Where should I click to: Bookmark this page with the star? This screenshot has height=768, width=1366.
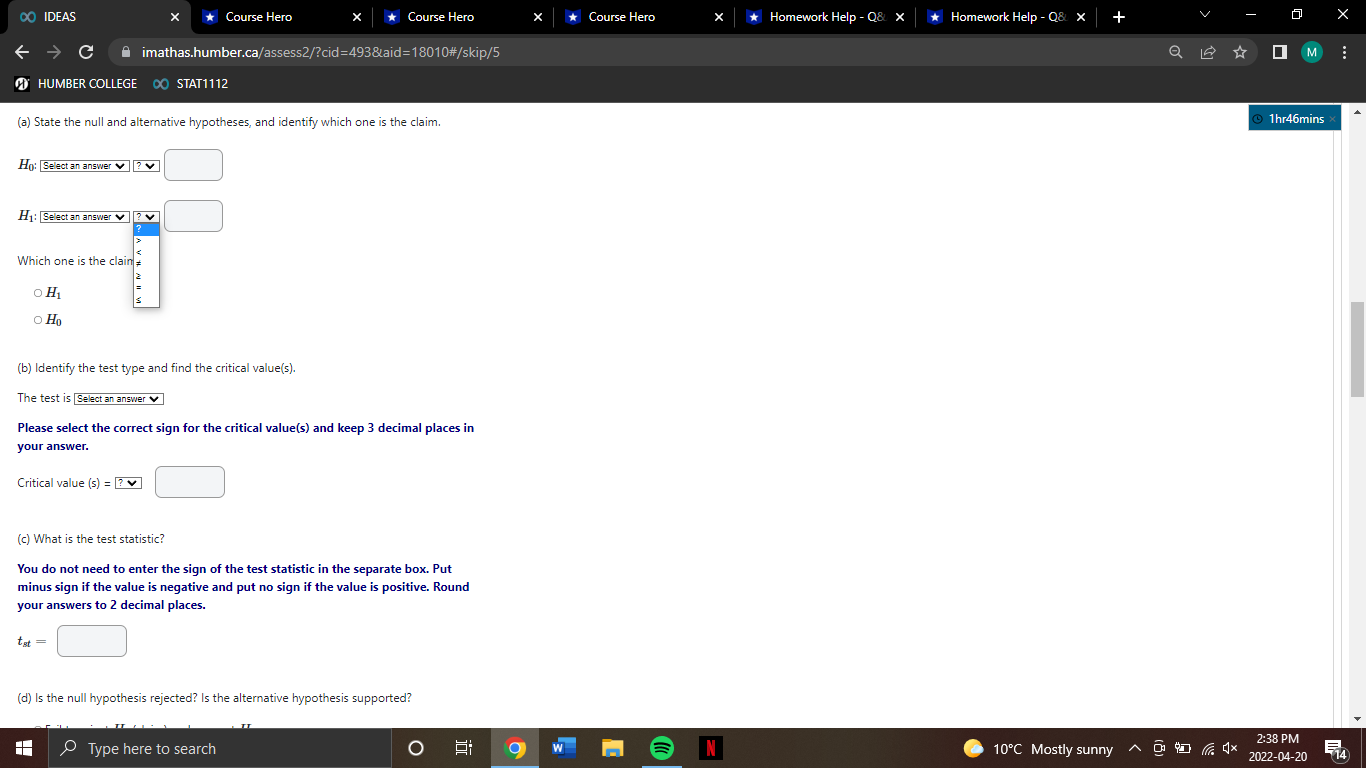[1239, 52]
